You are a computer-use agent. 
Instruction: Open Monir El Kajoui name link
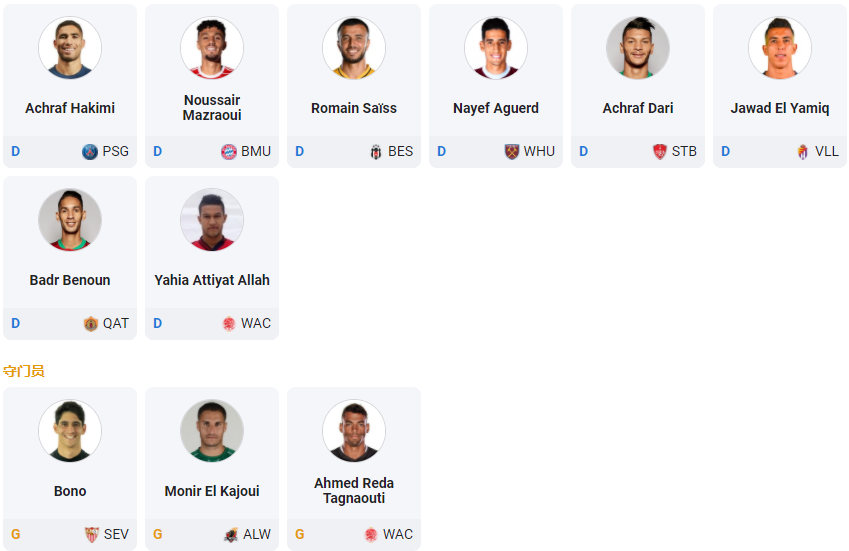[x=212, y=491]
